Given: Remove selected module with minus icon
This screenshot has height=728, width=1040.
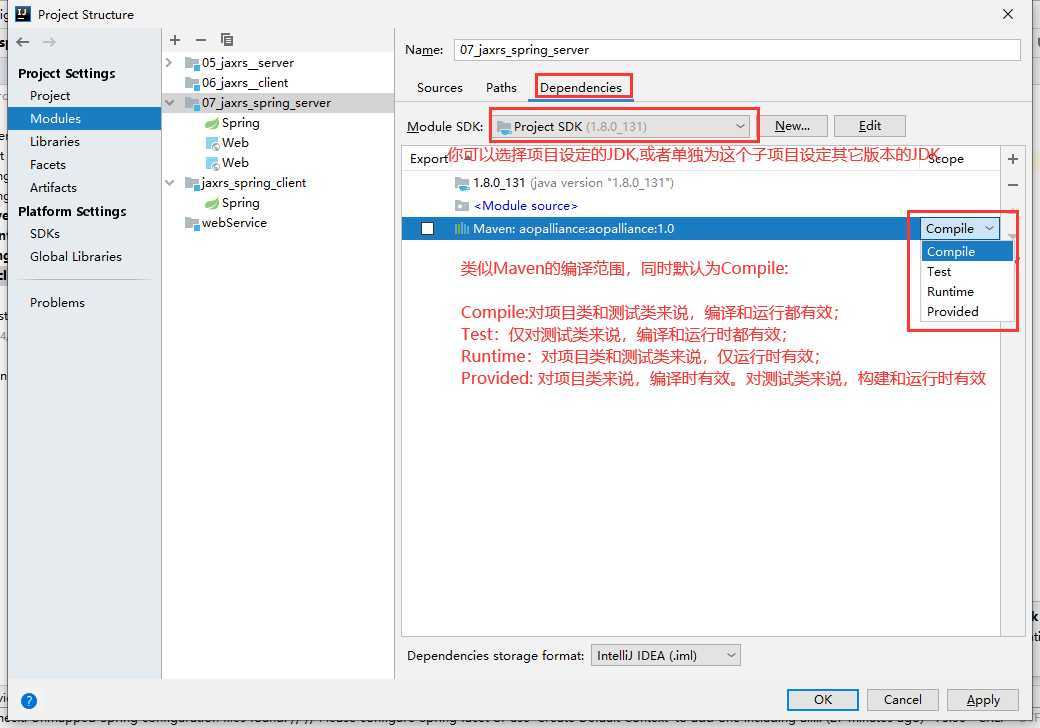Looking at the screenshot, I should coord(201,40).
